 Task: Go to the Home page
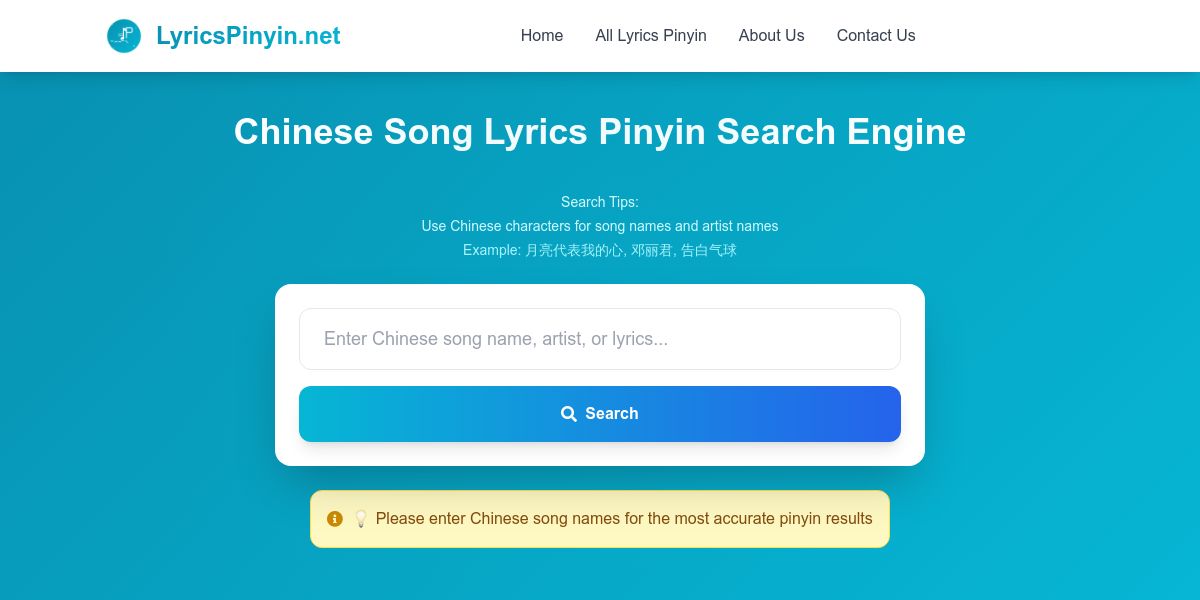(x=541, y=36)
